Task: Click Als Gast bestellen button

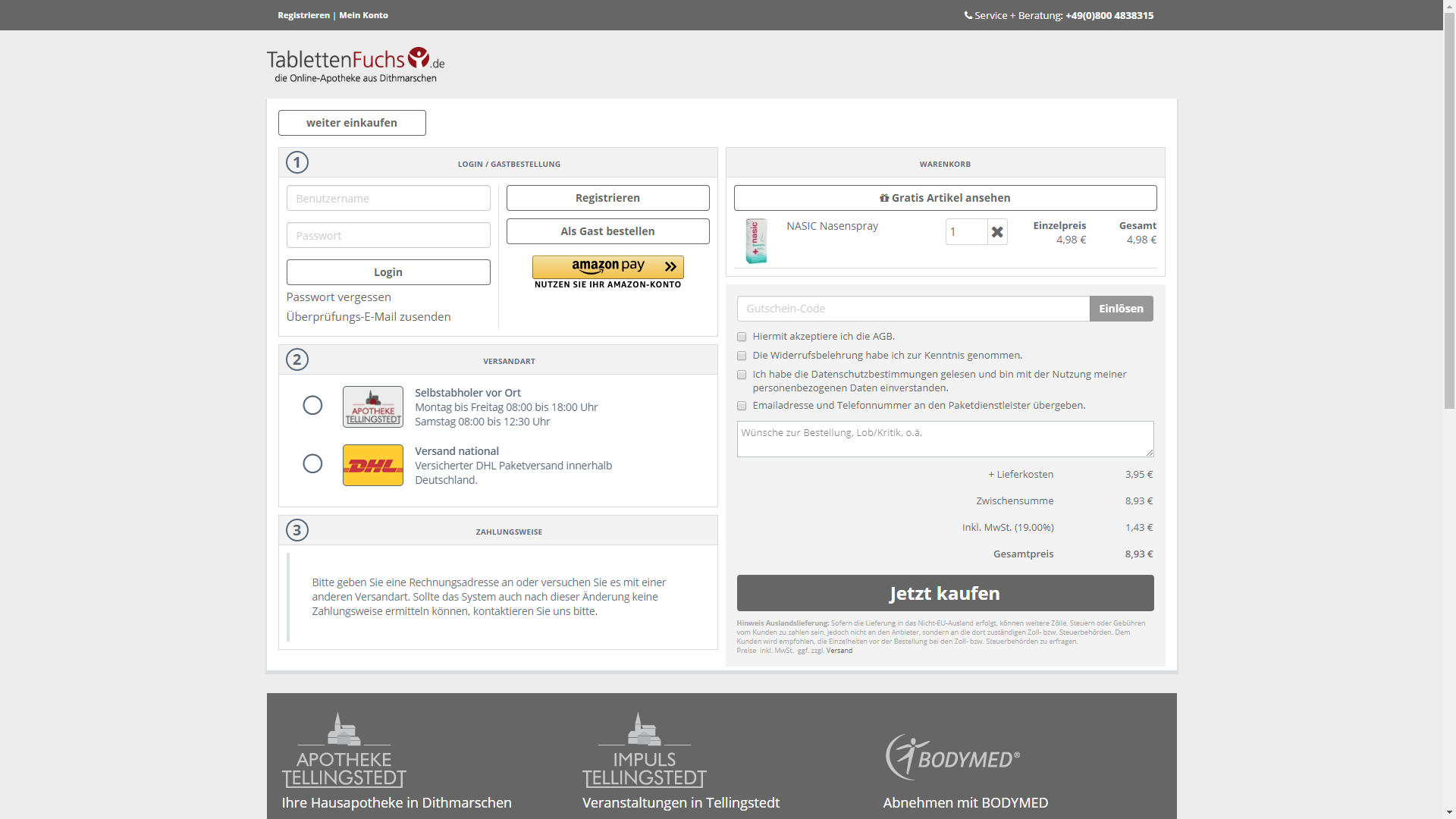Action: pos(607,231)
